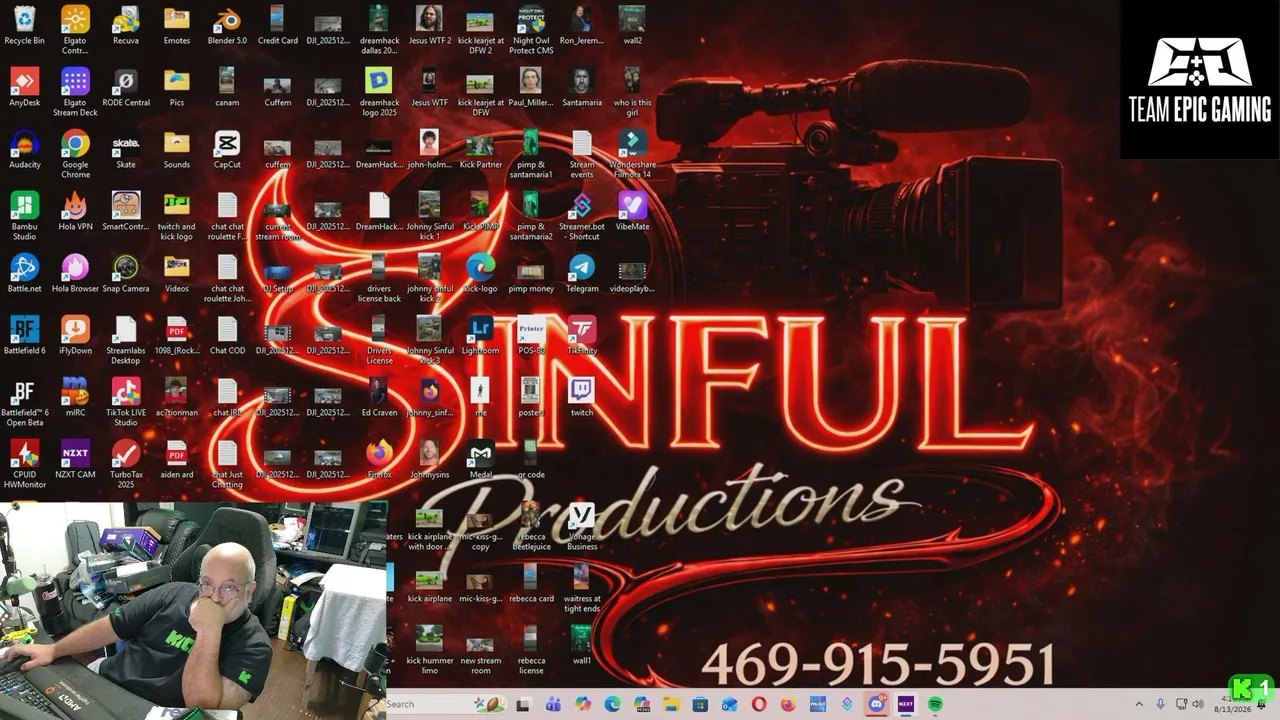Open Blender 5.0 desktop icon
The image size is (1280, 720).
point(227,26)
